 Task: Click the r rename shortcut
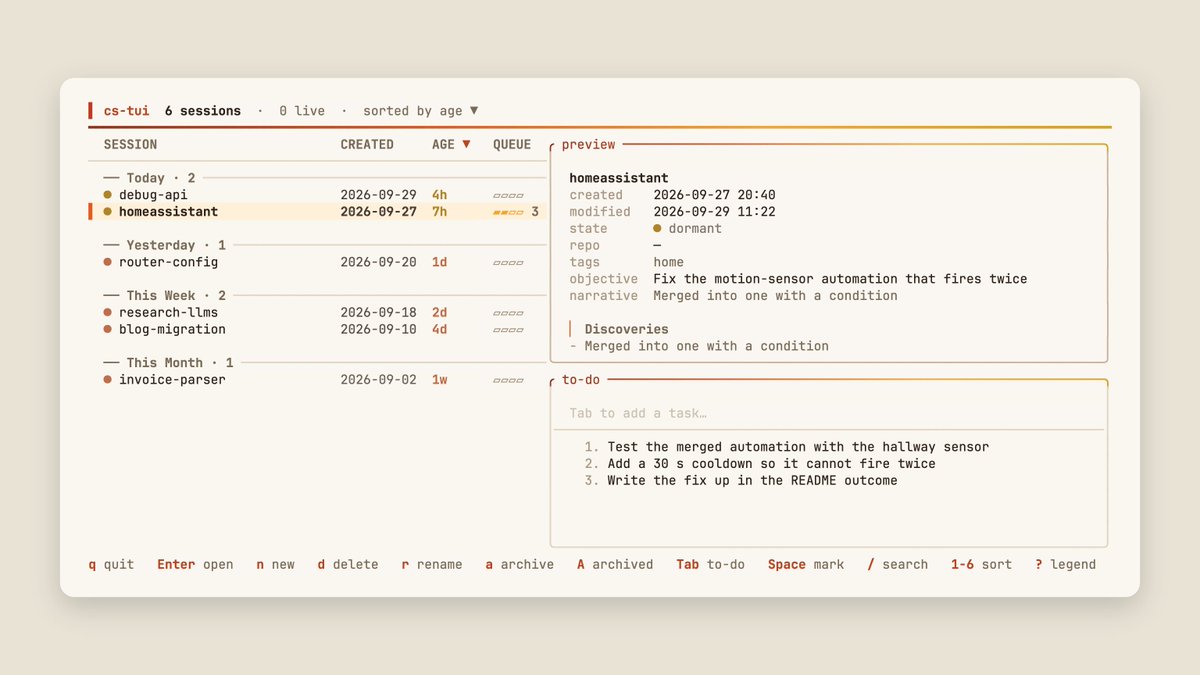pos(432,565)
